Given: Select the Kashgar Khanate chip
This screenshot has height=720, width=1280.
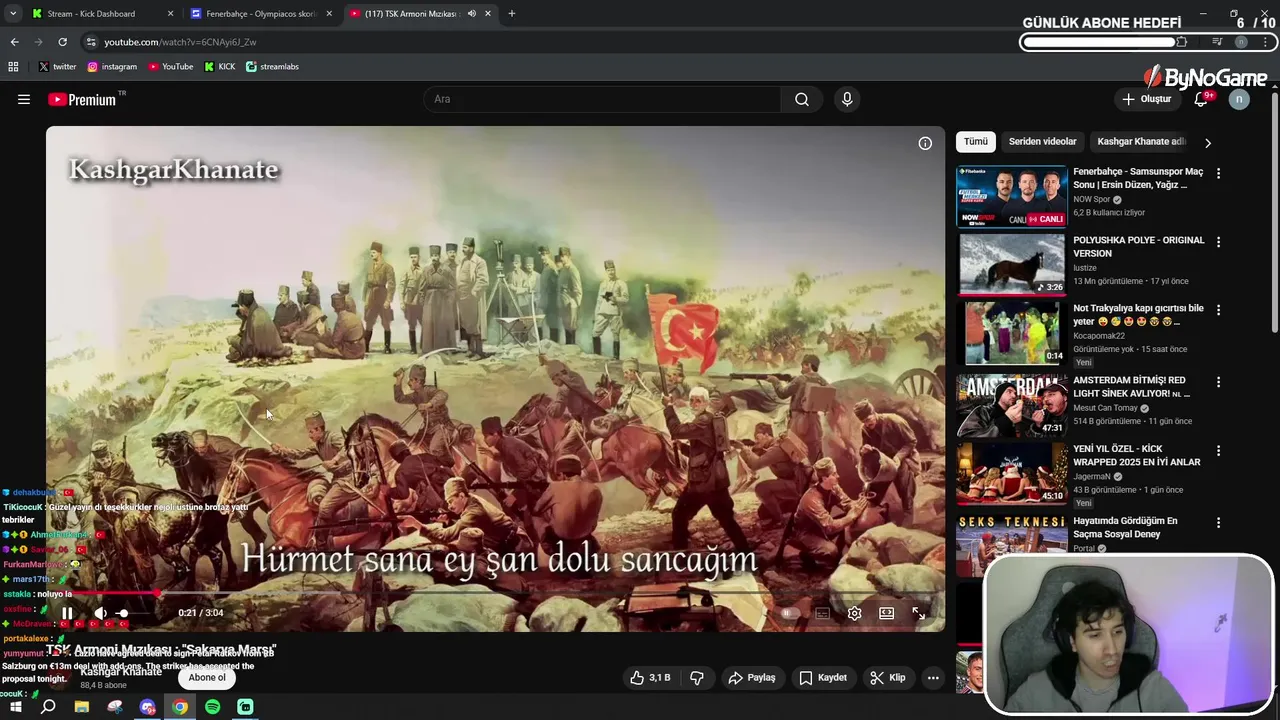Looking at the screenshot, I should coord(1140,142).
